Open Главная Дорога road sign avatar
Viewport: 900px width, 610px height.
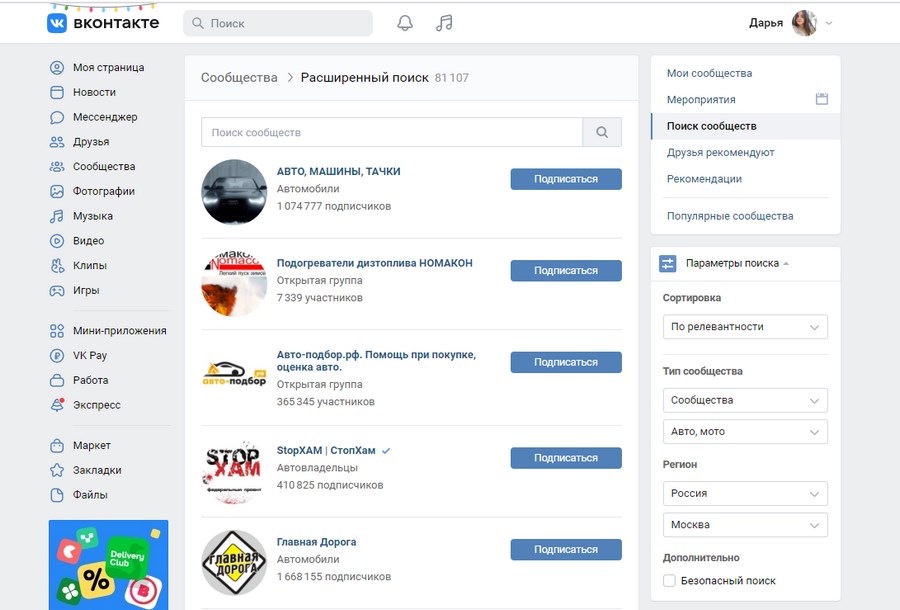pyautogui.click(x=234, y=562)
